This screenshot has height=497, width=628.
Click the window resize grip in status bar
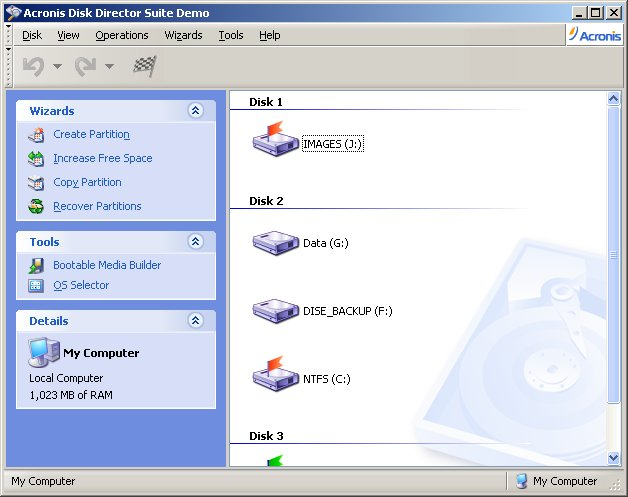[x=615, y=485]
